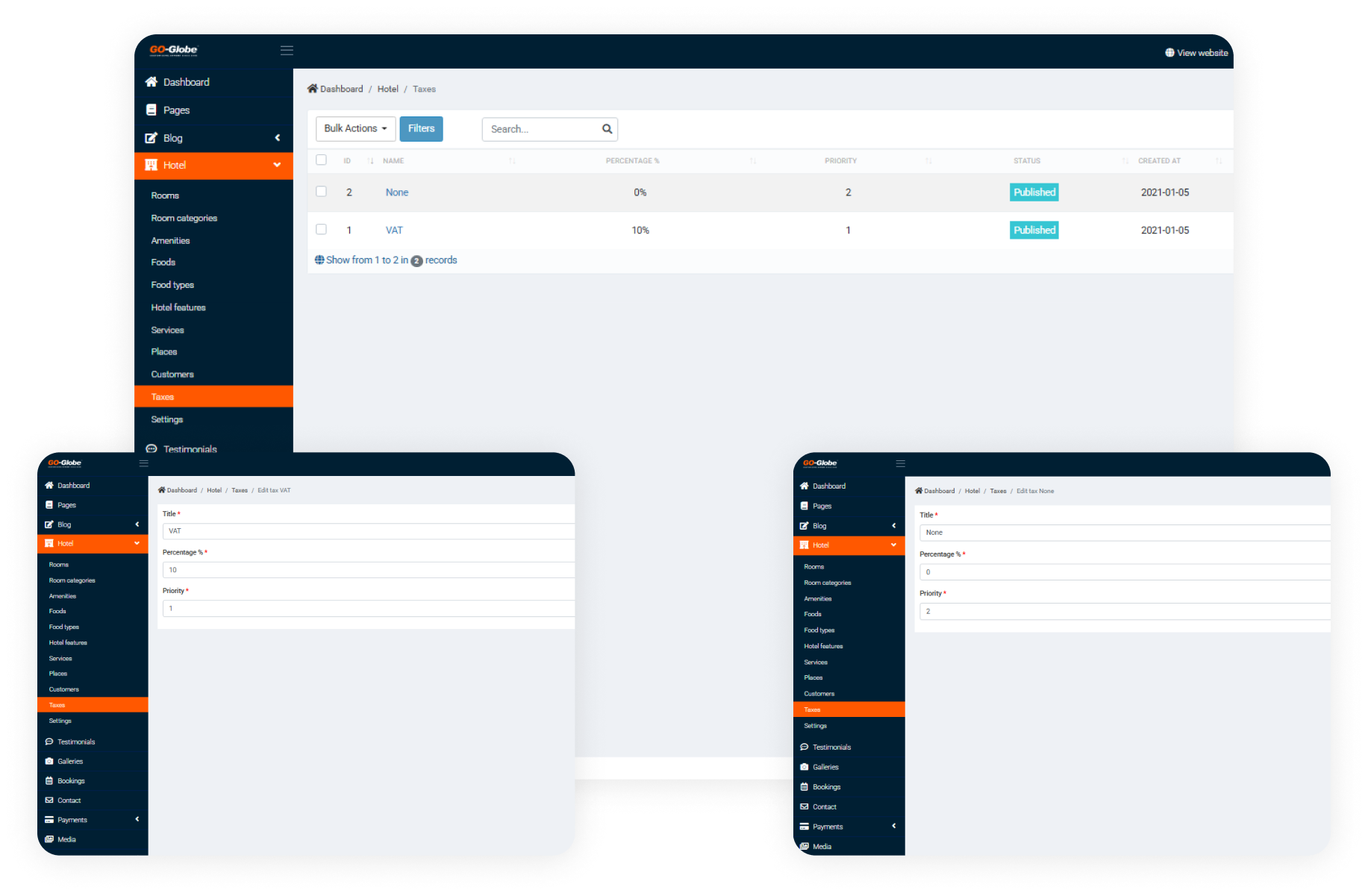Click the magnifier icon in the search box
Image resolution: width=1368 pixels, height=896 pixels.
(x=607, y=129)
